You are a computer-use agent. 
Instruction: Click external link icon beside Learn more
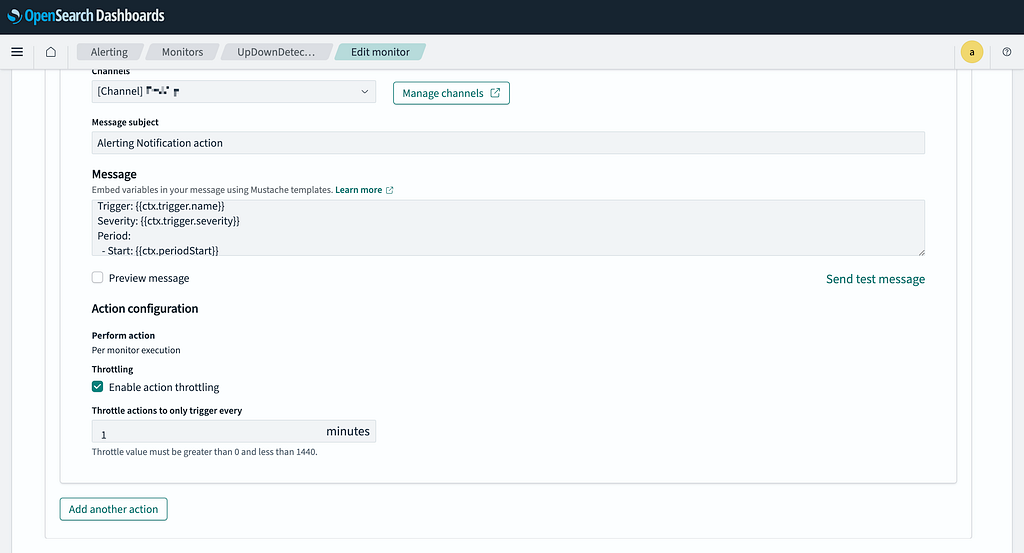pyautogui.click(x=390, y=190)
